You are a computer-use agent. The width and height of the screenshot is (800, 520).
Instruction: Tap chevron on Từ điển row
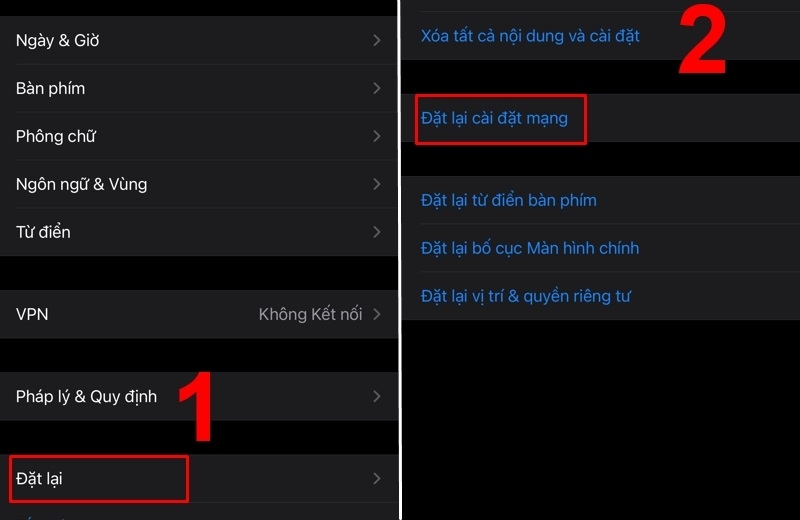(377, 232)
